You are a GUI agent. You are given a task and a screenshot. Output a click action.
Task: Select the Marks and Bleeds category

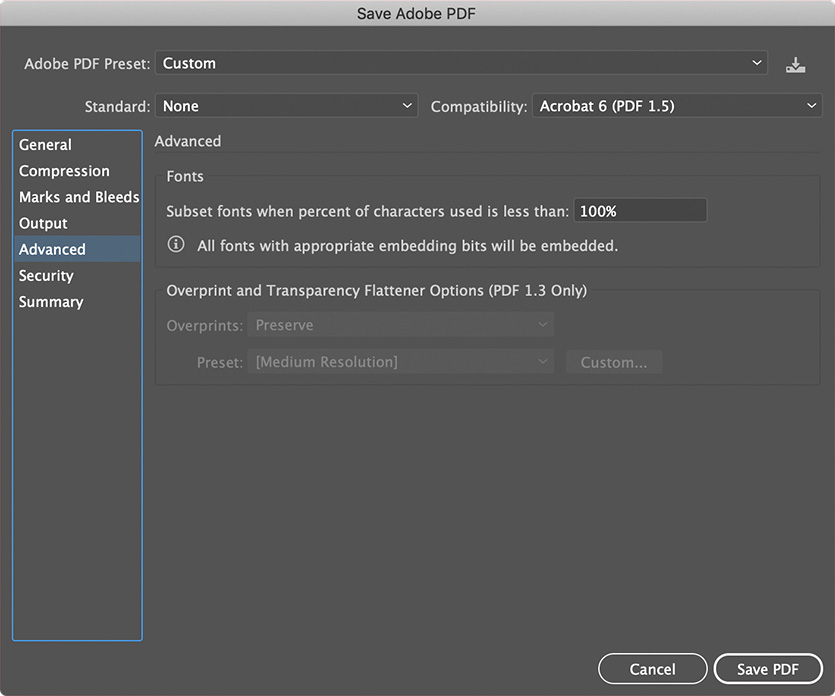77,197
